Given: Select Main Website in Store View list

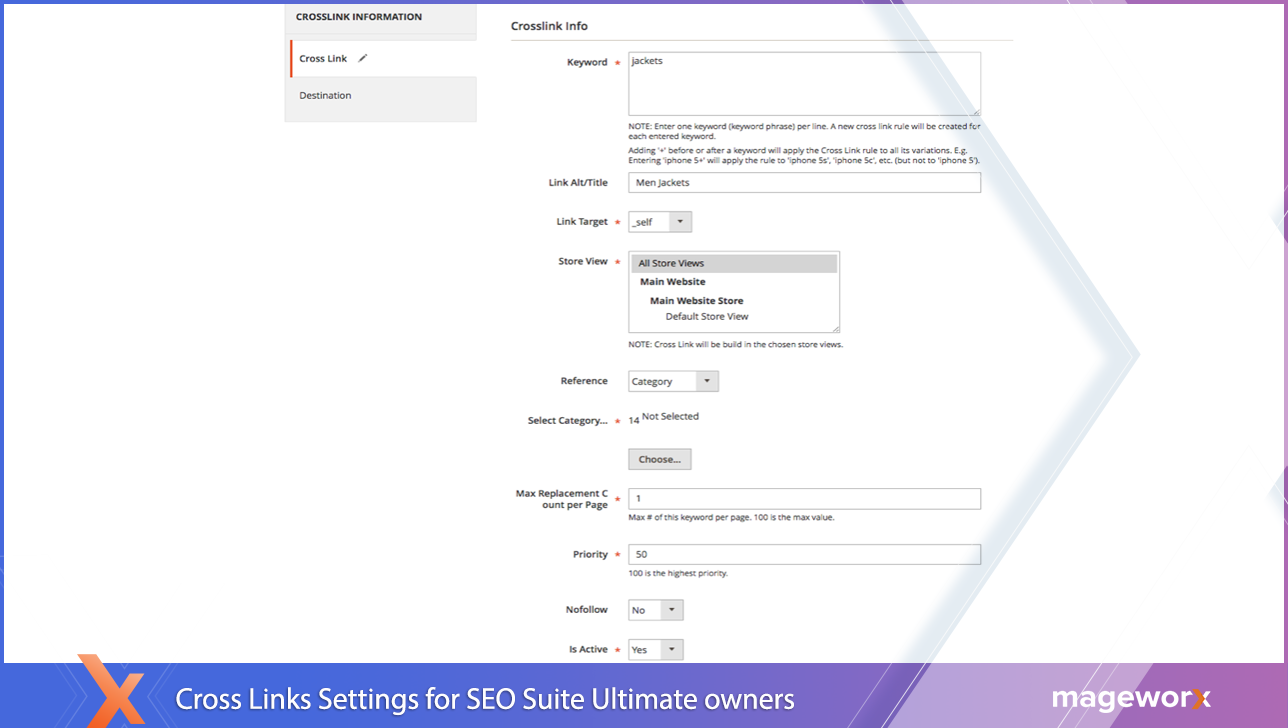Looking at the screenshot, I should pos(673,282).
